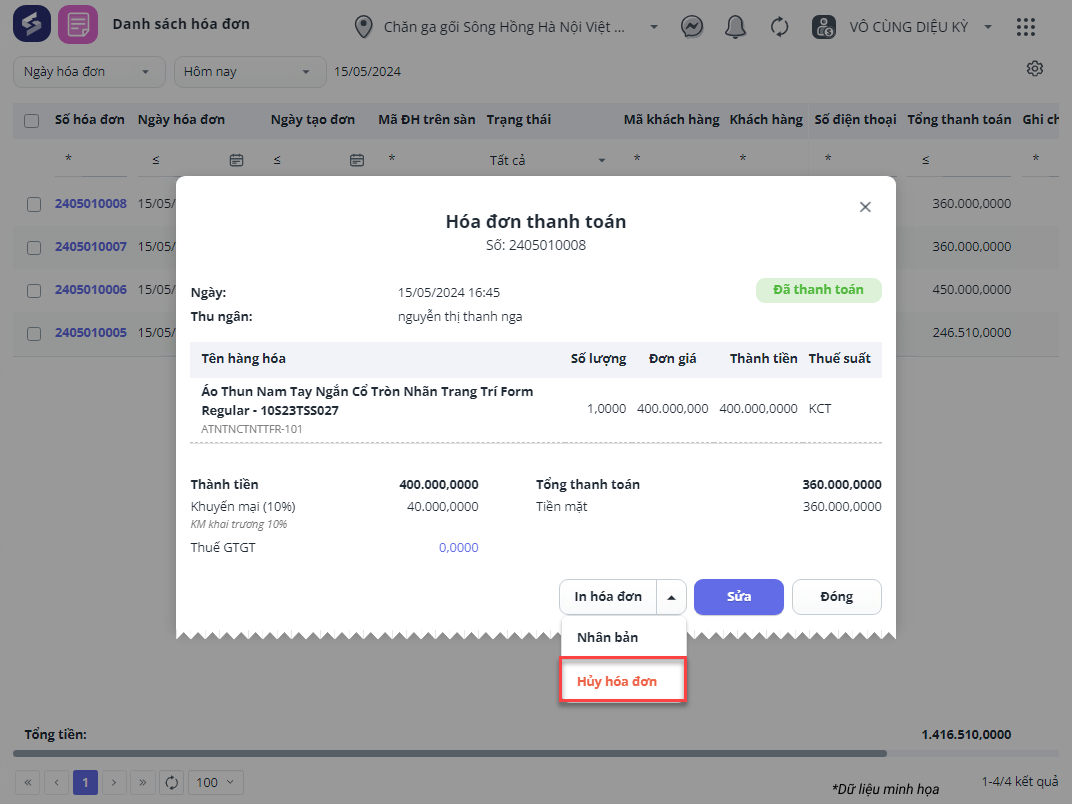Screen dimensions: 1072x804
Task: Click the Sửa button
Action: tap(738, 597)
